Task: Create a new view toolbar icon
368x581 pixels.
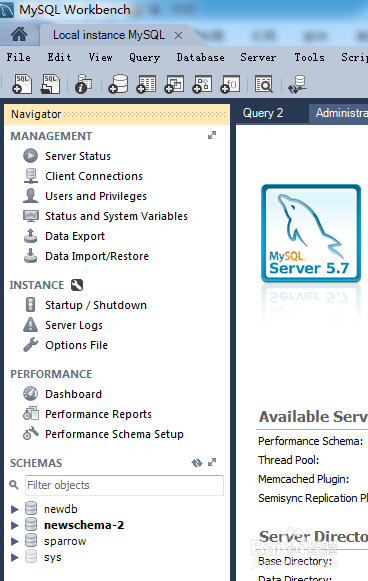Action: point(174,83)
